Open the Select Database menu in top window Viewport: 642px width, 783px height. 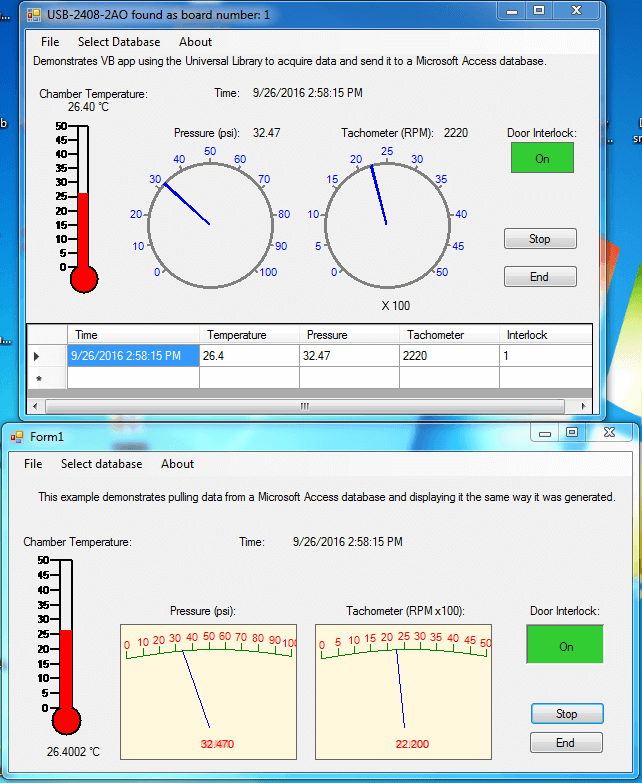[x=119, y=42]
